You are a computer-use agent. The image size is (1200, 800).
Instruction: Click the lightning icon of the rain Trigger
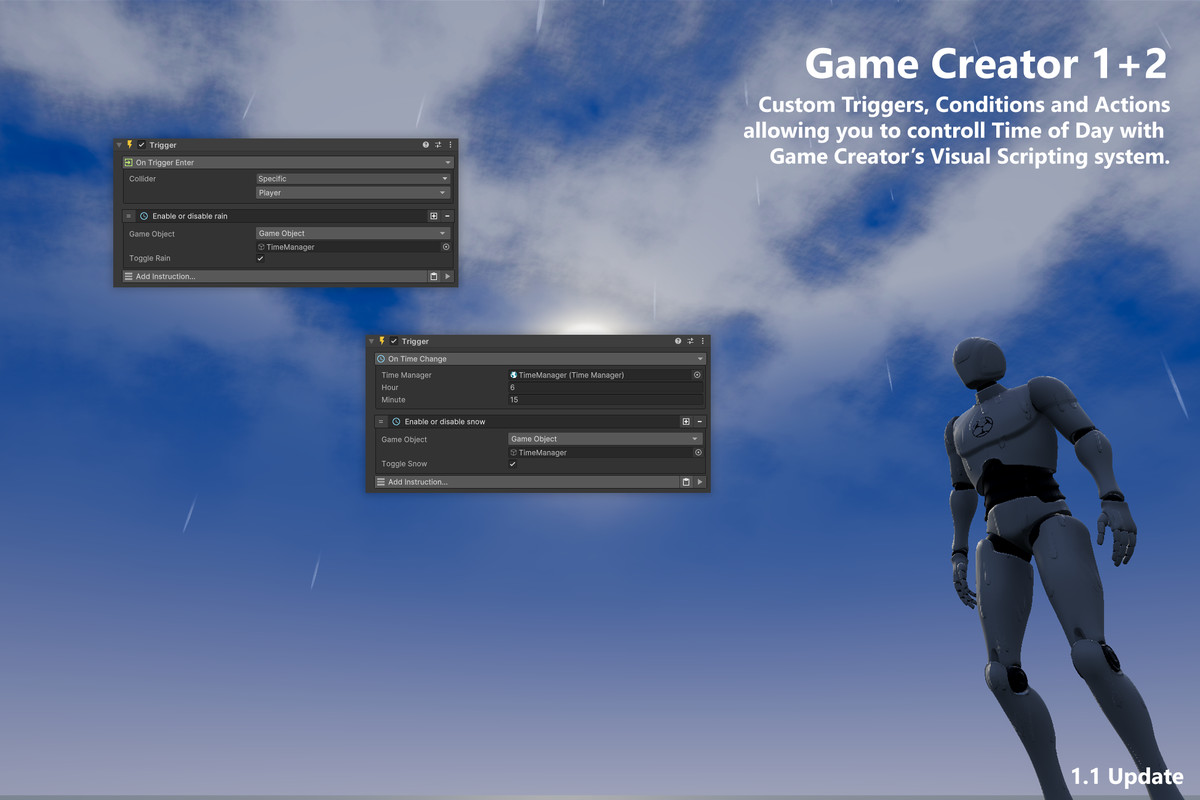pyautogui.click(x=130, y=145)
